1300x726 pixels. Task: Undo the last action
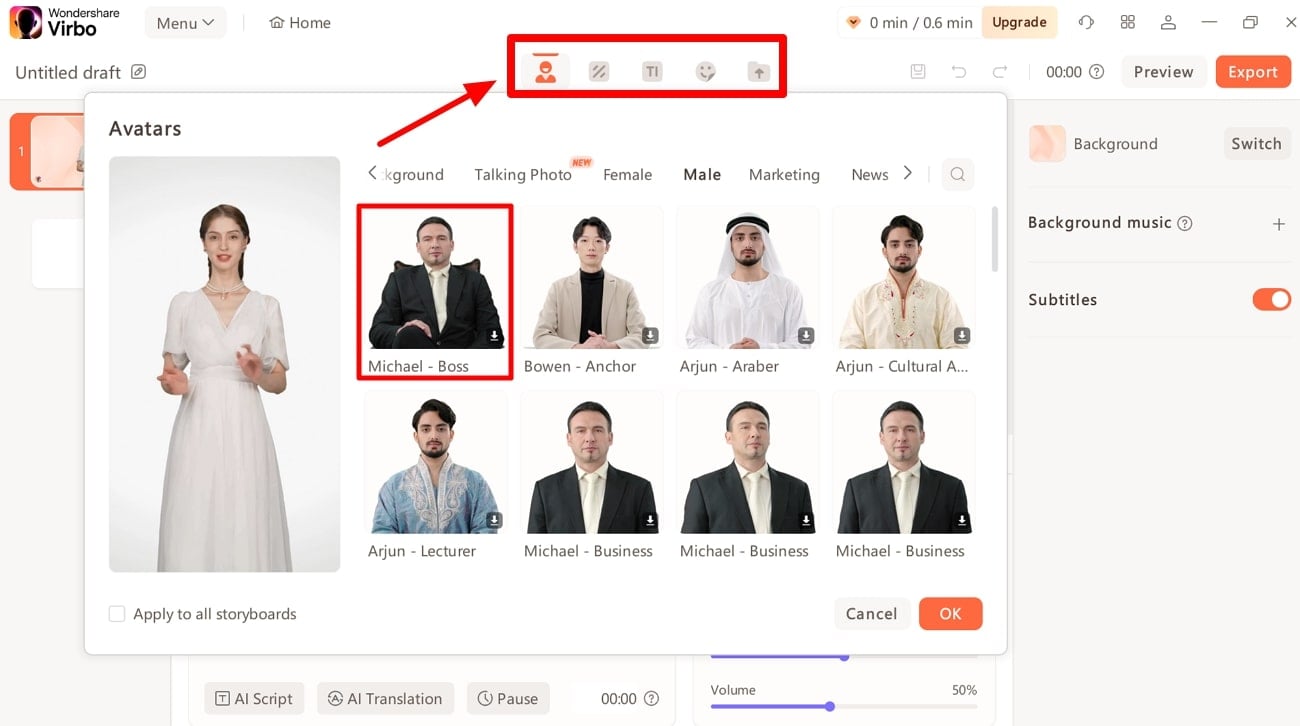pyautogui.click(x=959, y=72)
